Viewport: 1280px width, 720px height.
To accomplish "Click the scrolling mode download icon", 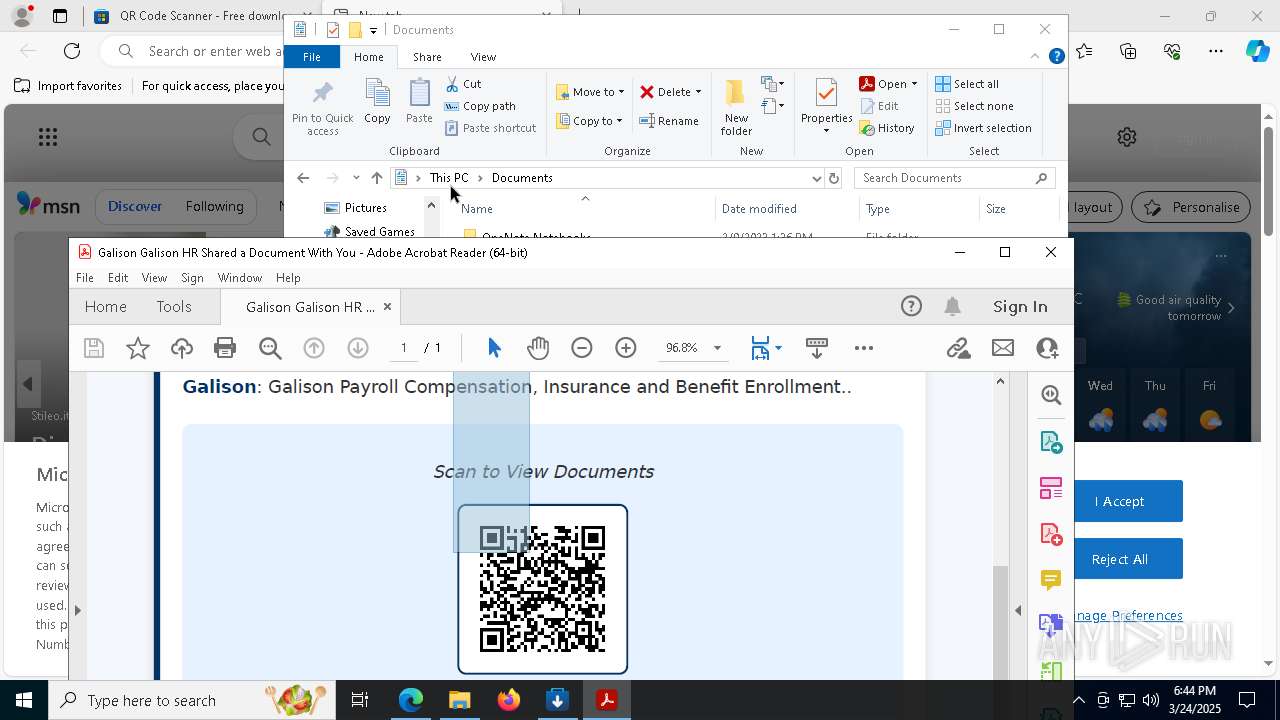I will click(x=816, y=348).
